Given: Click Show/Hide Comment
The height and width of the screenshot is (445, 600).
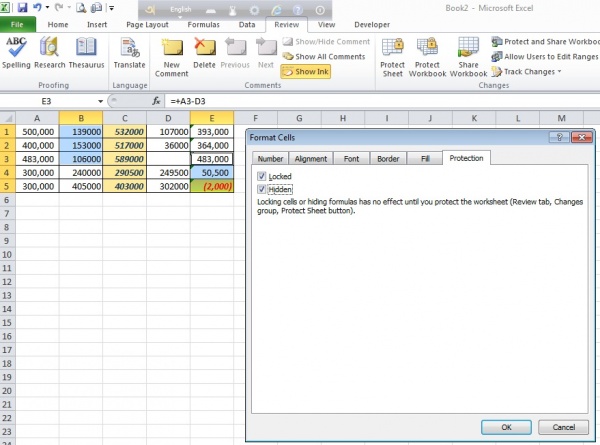Looking at the screenshot, I should tap(326, 41).
